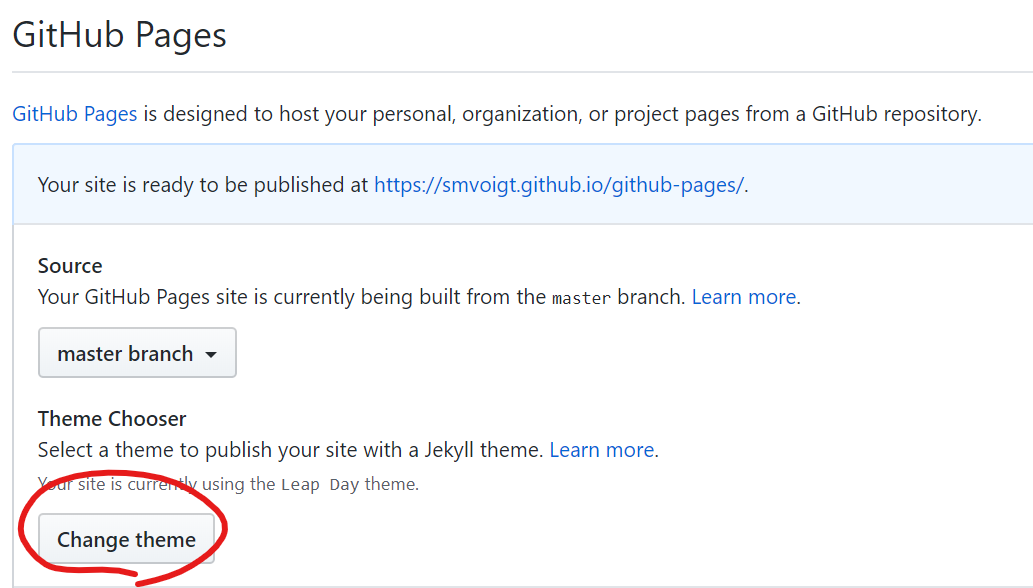Viewport: 1033px width, 588px height.
Task: Open Learn more link under Source
Action: (744, 297)
